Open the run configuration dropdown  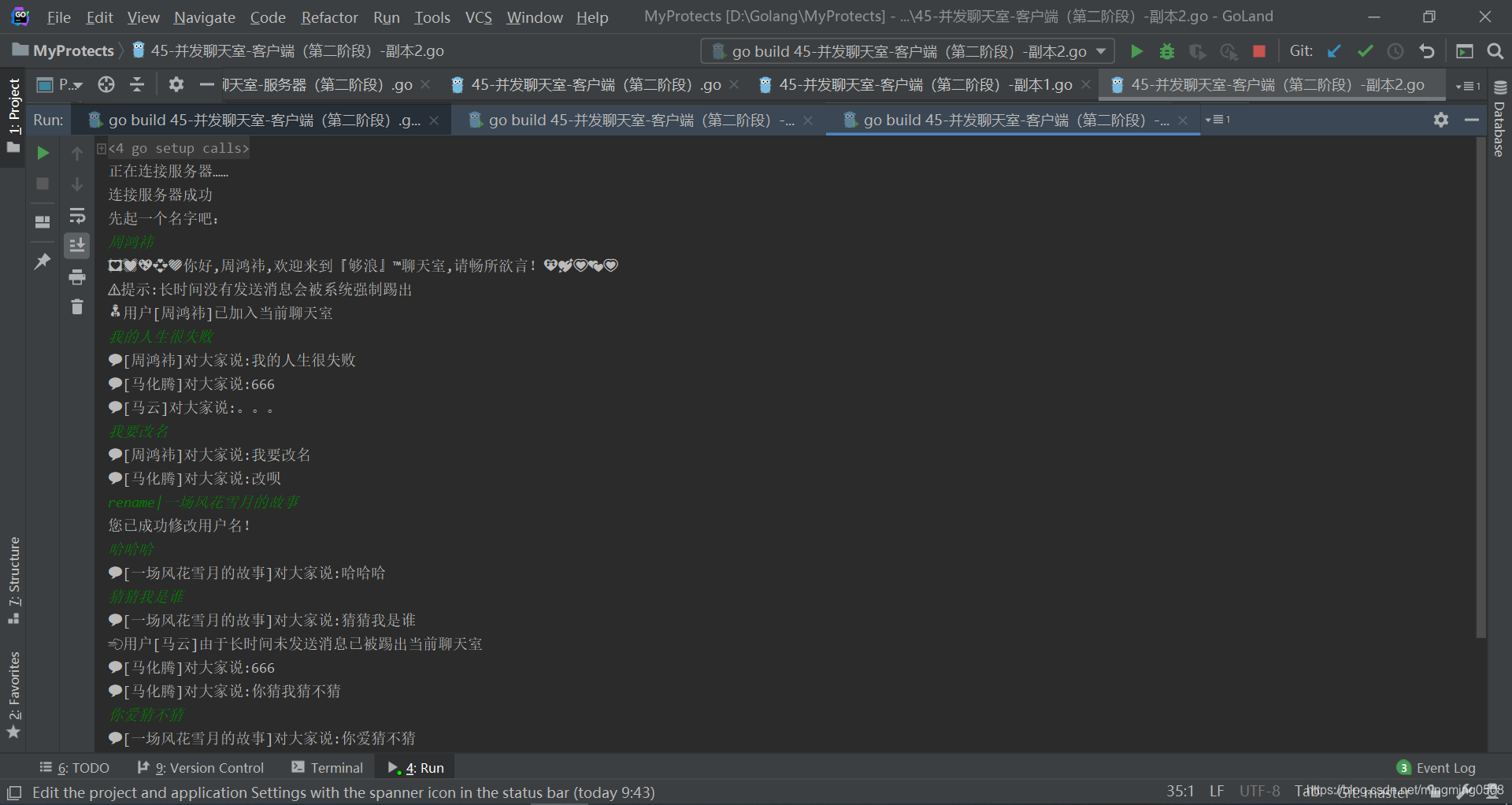[x=907, y=51]
